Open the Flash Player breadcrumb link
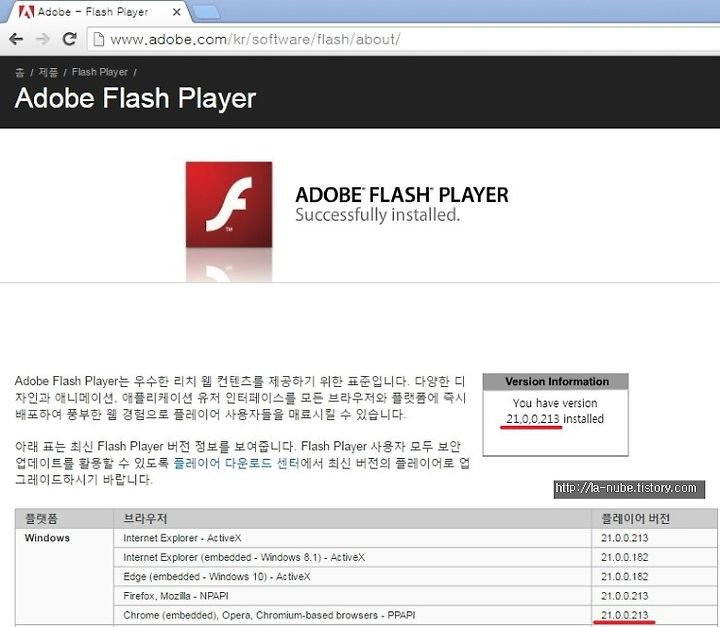Viewport: 720px width, 627px height. pos(100,72)
